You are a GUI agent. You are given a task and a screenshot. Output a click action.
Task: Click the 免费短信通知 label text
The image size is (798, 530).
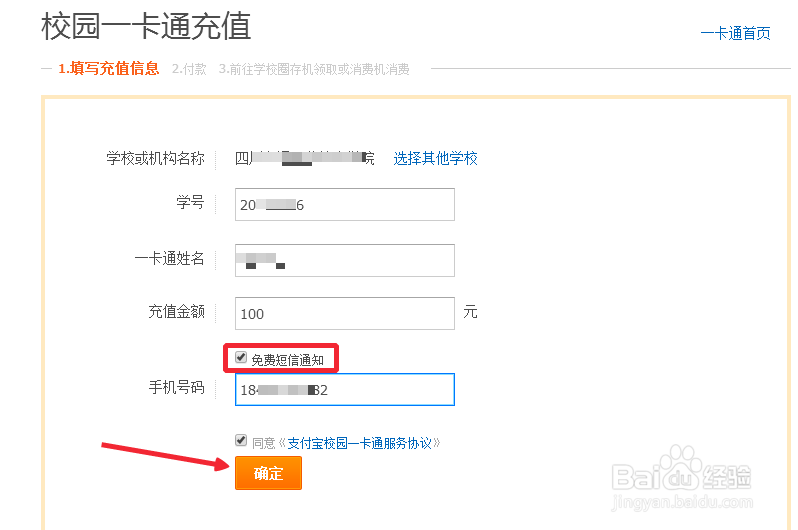point(288,360)
